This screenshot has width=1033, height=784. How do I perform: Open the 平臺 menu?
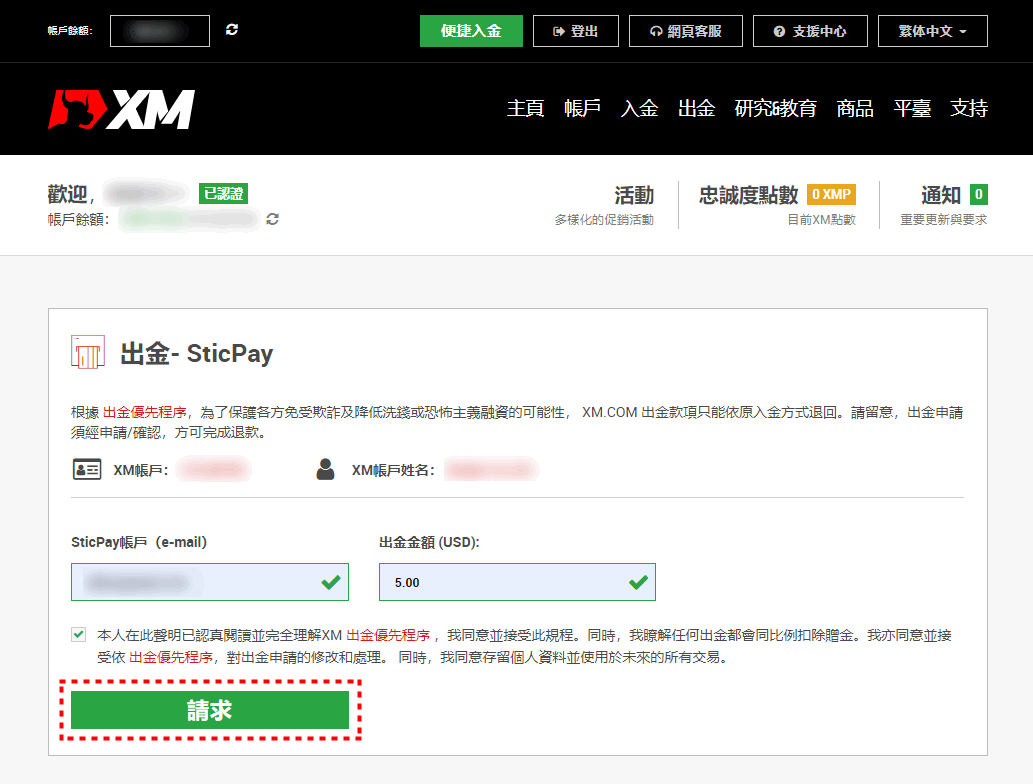tap(912, 108)
